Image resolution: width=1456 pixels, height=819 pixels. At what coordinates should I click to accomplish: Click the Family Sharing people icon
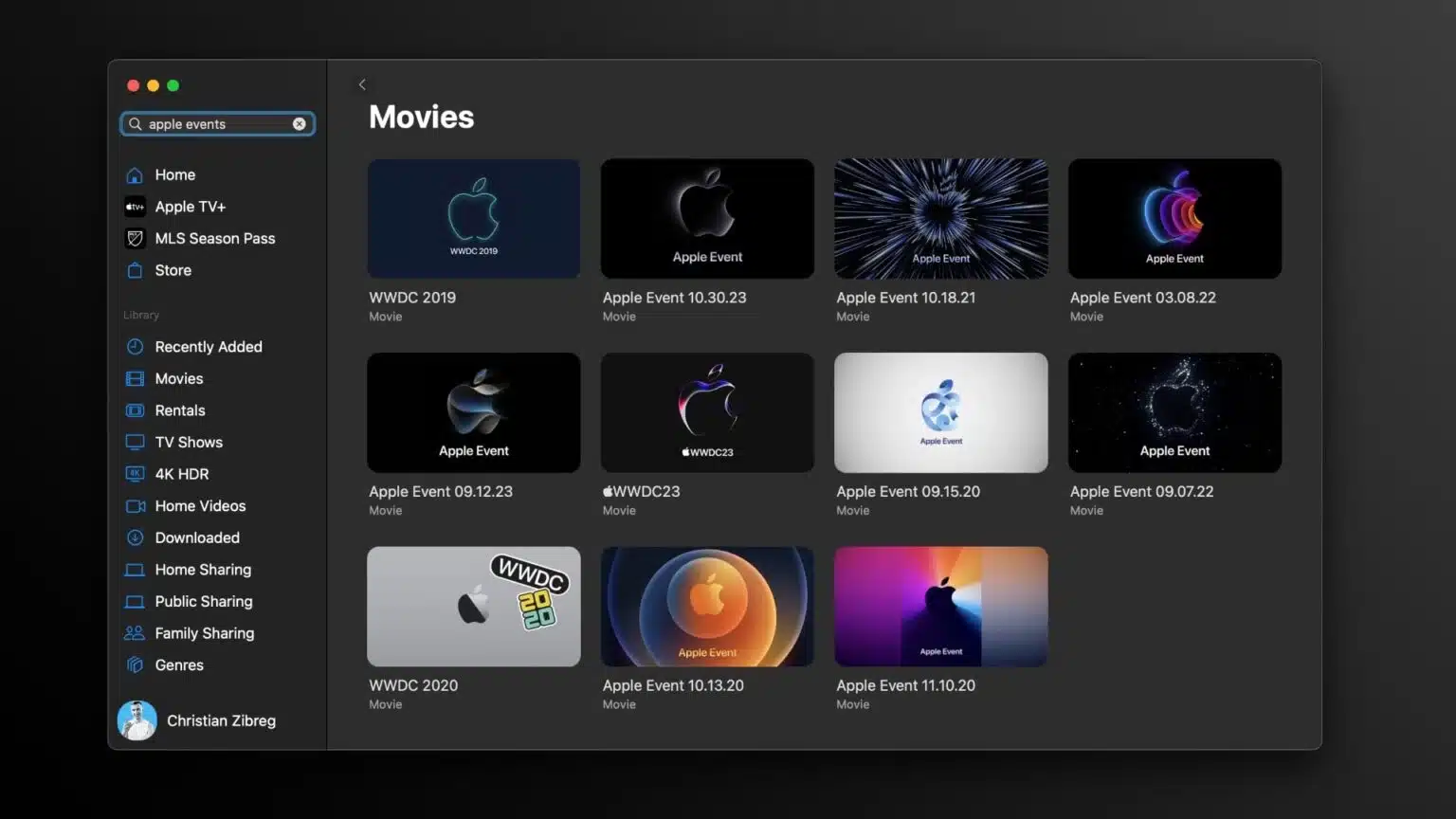[x=135, y=633]
